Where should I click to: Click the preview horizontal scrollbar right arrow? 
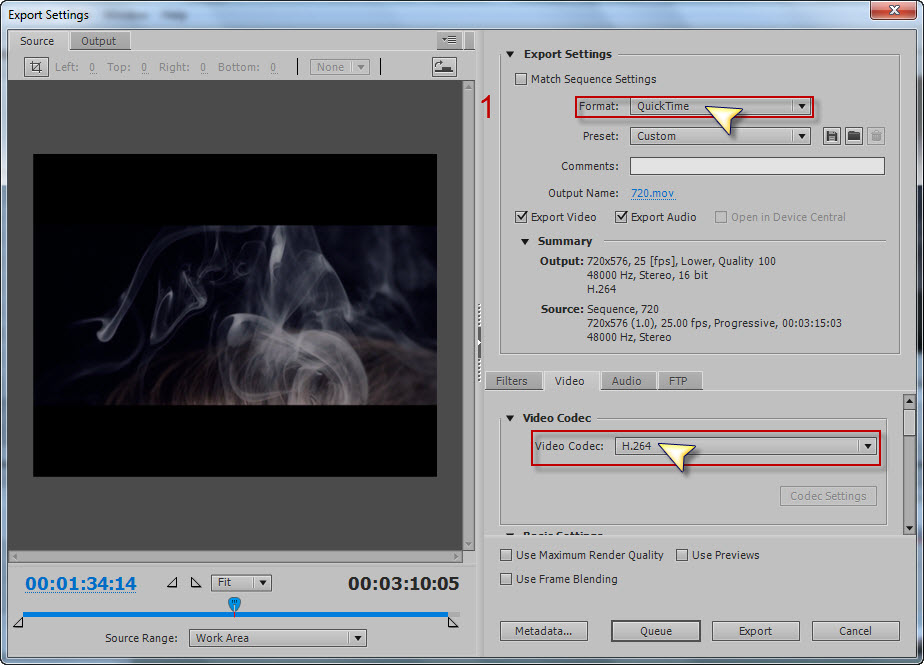456,557
